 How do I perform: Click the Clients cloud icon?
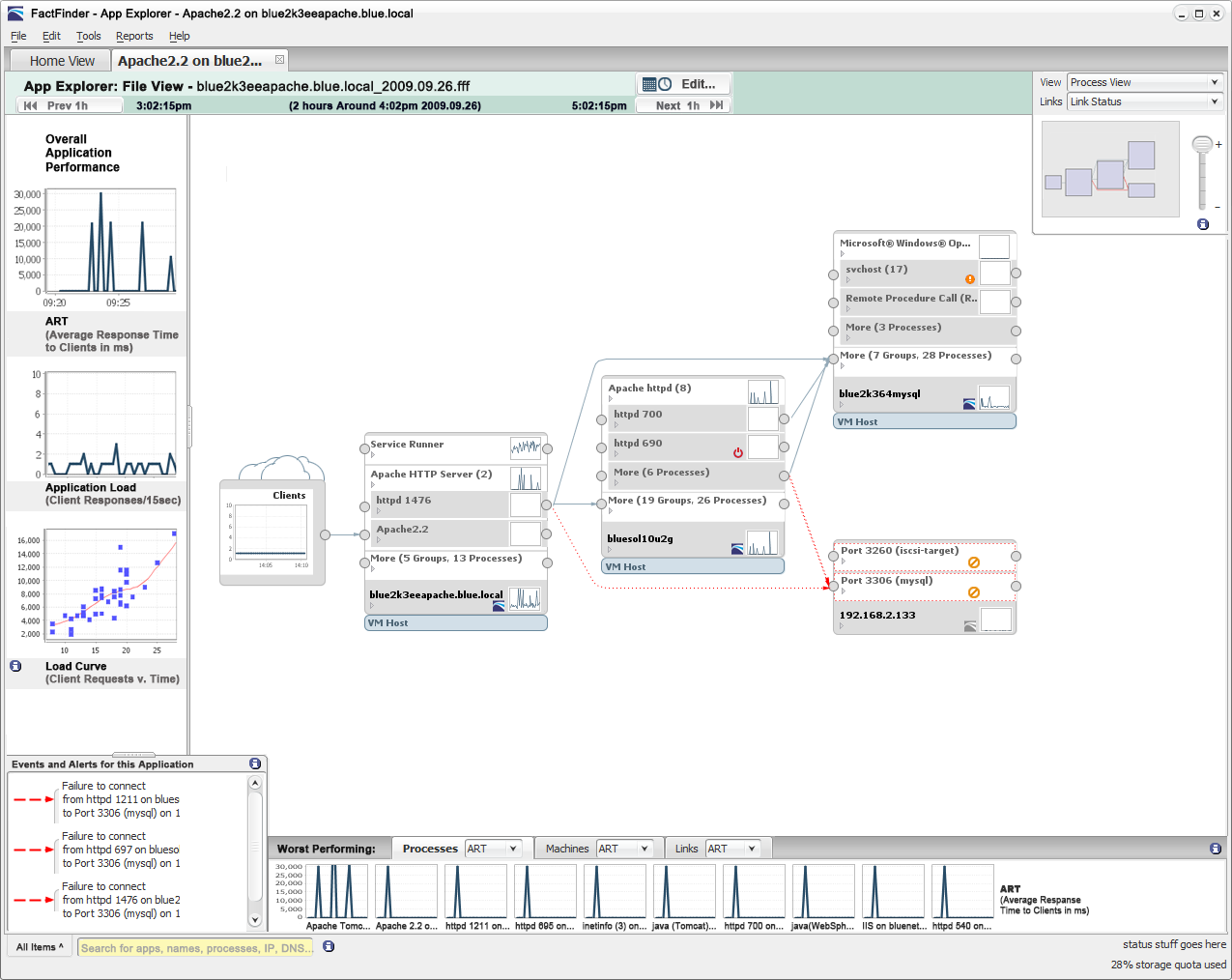[x=281, y=469]
